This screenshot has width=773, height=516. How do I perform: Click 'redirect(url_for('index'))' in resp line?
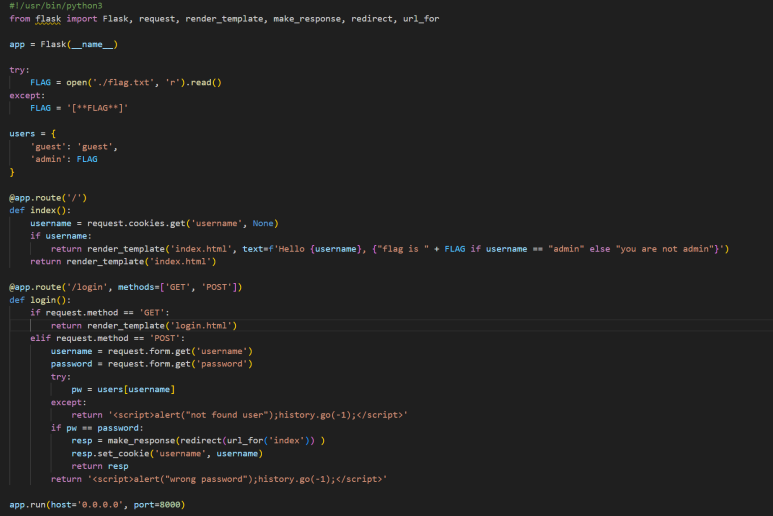click(x=245, y=441)
